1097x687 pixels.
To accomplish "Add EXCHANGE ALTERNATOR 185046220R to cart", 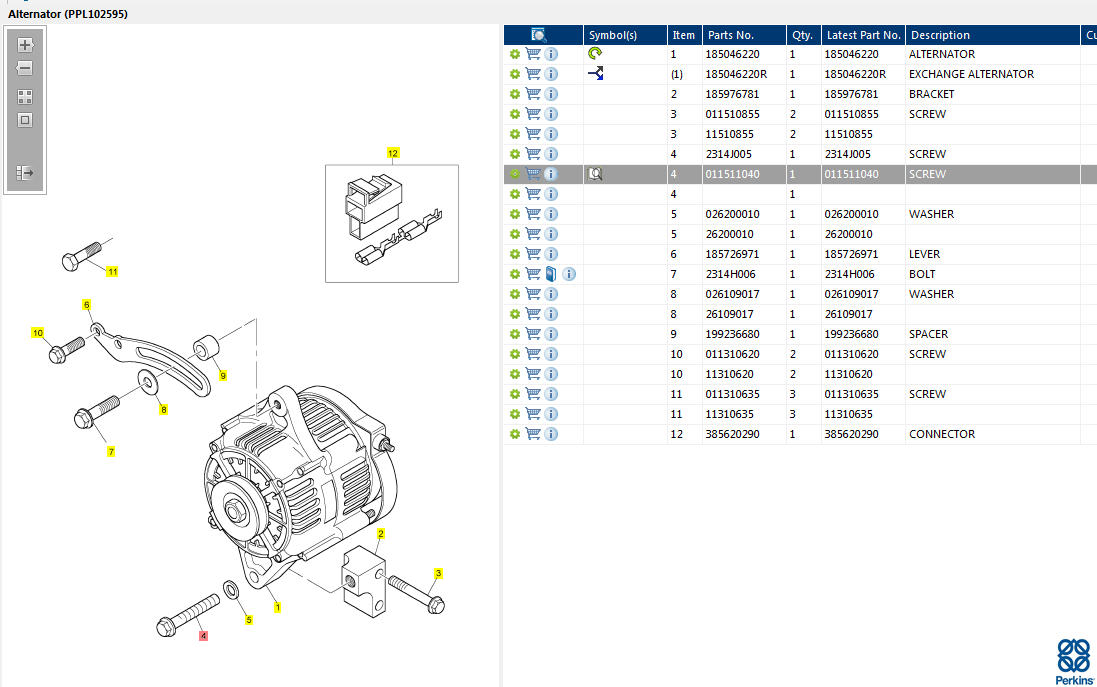I will coord(533,74).
